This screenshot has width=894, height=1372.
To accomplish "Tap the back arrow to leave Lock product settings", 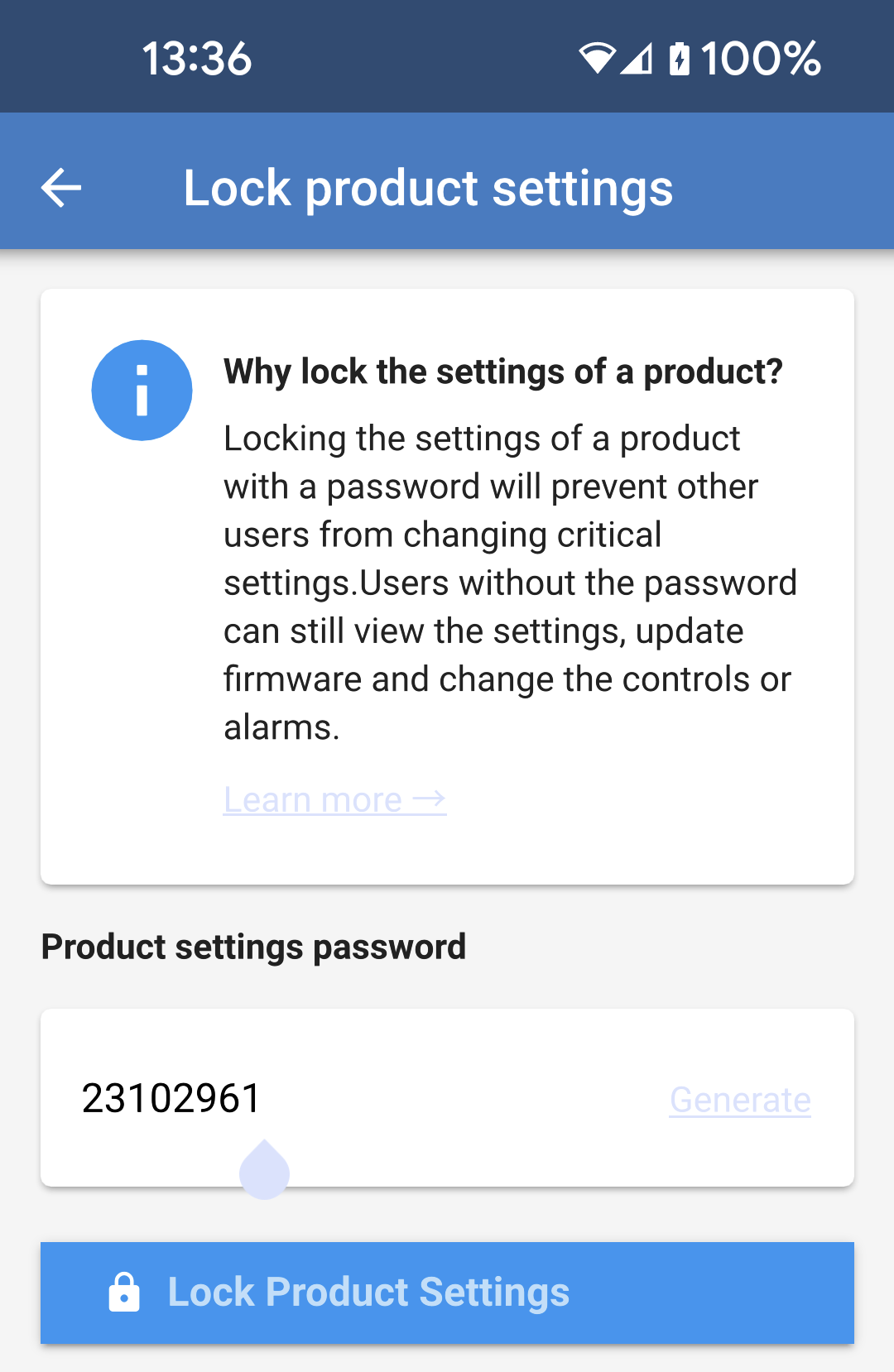I will coord(60,187).
